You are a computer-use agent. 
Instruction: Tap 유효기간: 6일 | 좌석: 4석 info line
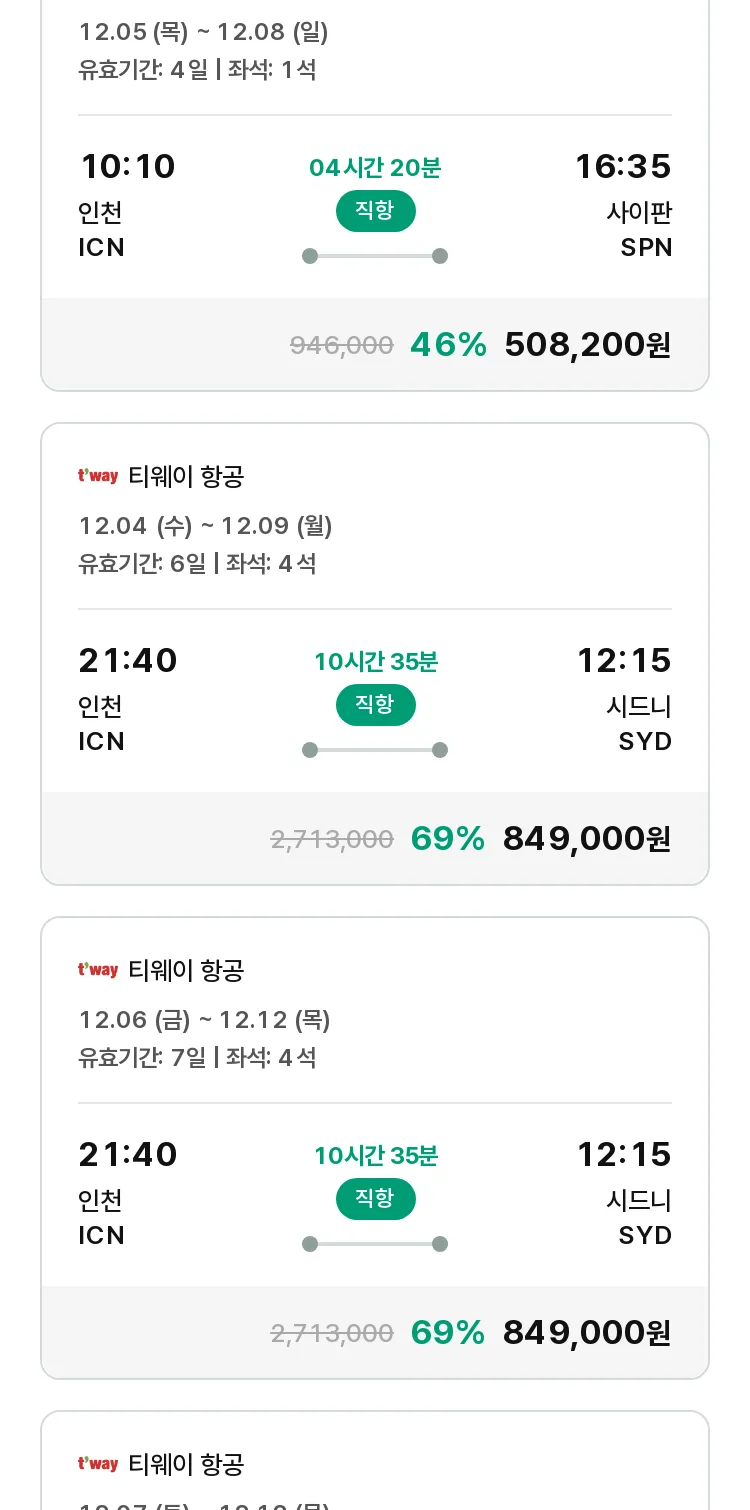[198, 564]
